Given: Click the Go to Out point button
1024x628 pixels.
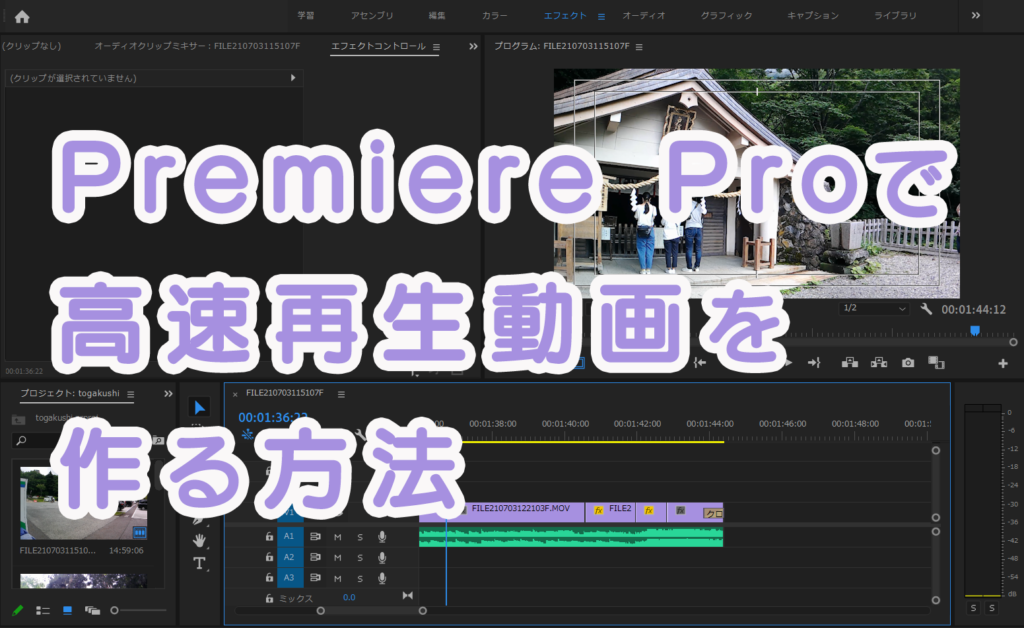Looking at the screenshot, I should [x=814, y=362].
